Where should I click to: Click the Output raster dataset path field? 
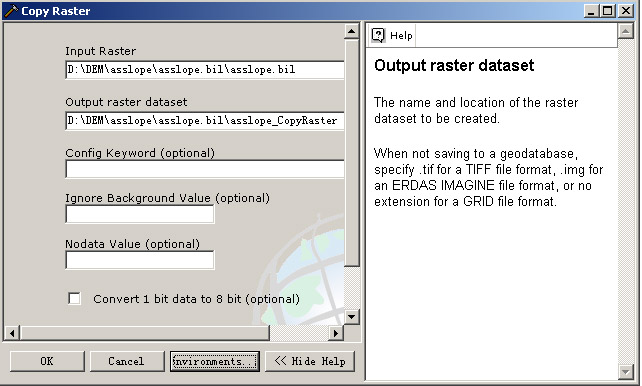point(205,121)
